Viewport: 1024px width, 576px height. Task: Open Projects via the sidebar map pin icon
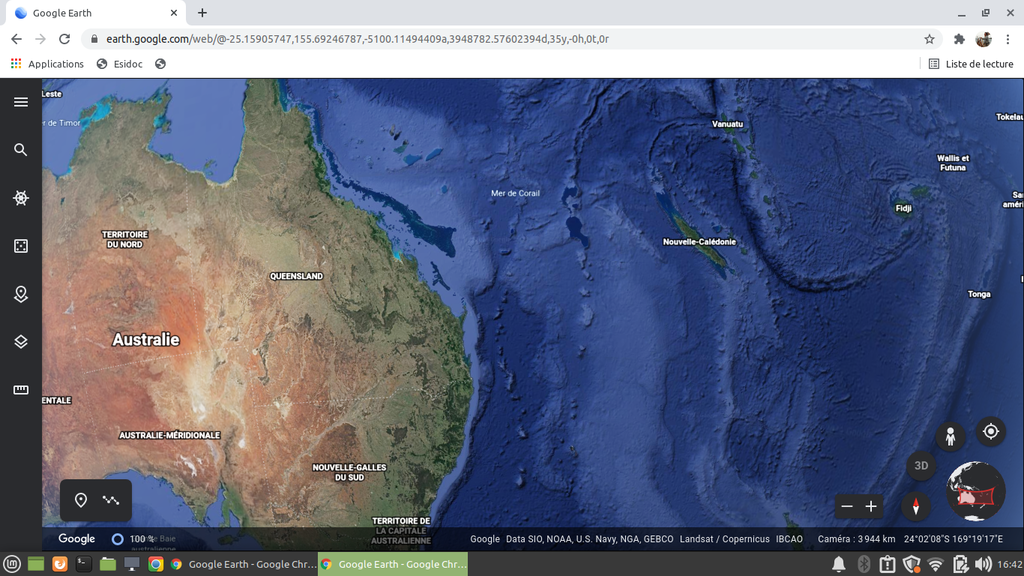(x=21, y=294)
